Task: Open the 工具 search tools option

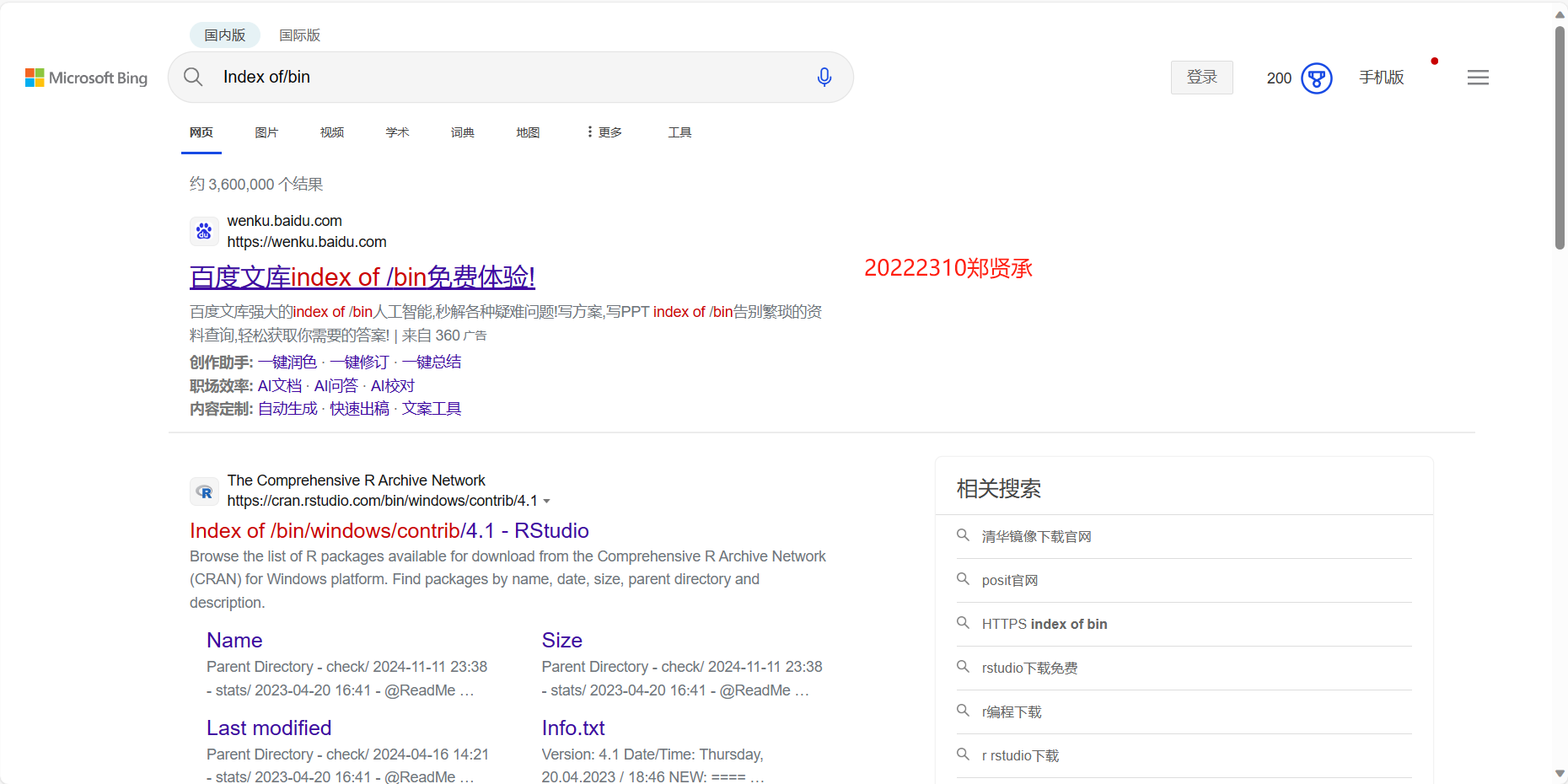Action: pos(680,132)
